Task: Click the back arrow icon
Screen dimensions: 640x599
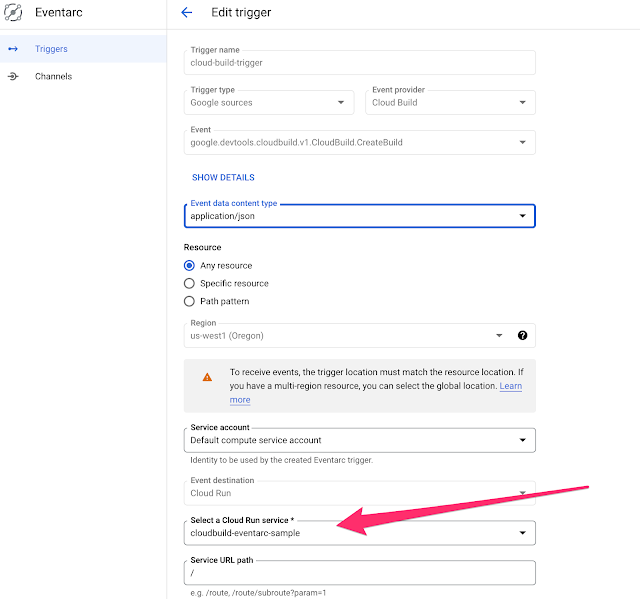Action: pos(186,13)
